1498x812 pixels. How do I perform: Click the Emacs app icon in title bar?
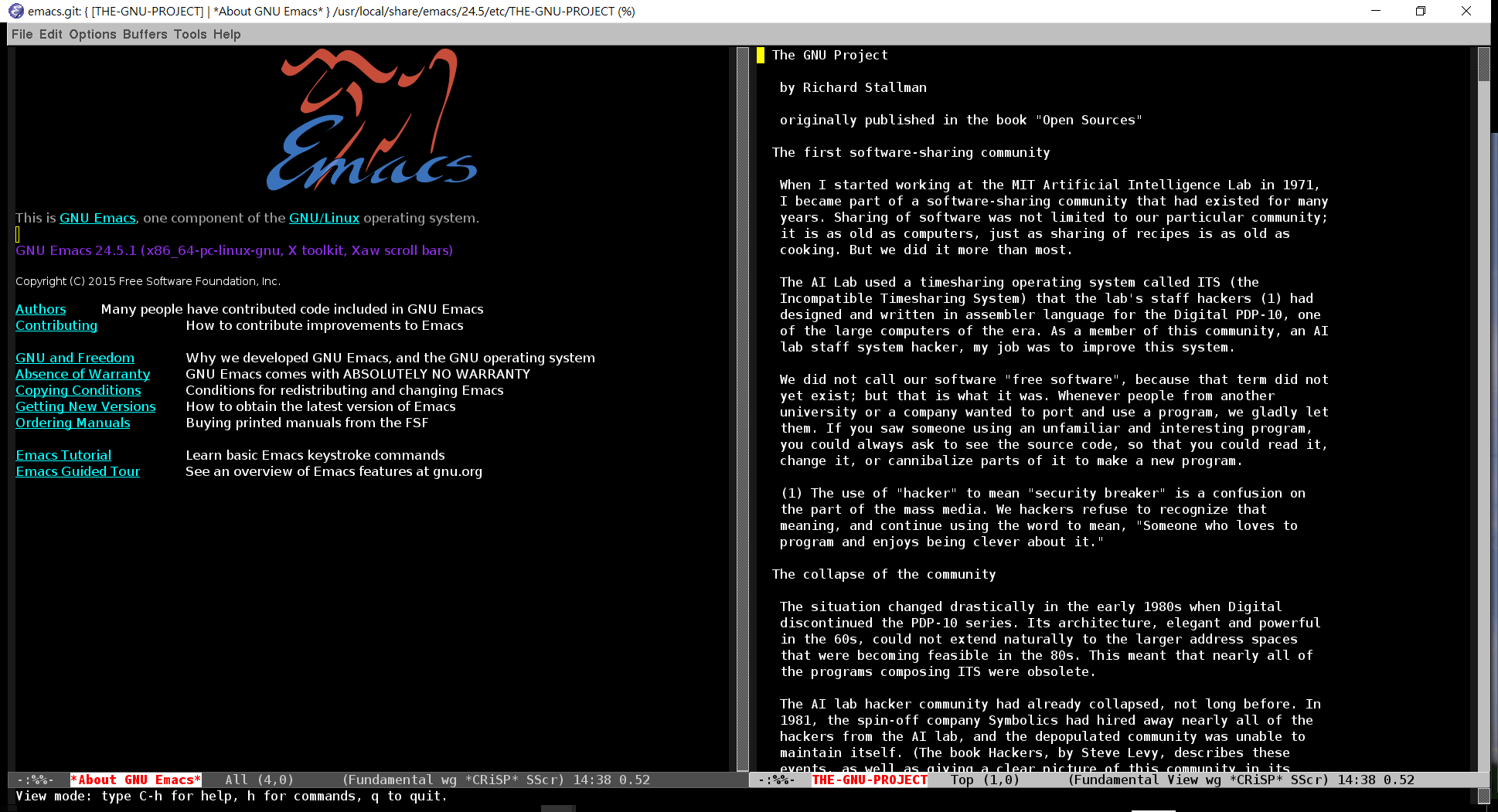point(15,11)
